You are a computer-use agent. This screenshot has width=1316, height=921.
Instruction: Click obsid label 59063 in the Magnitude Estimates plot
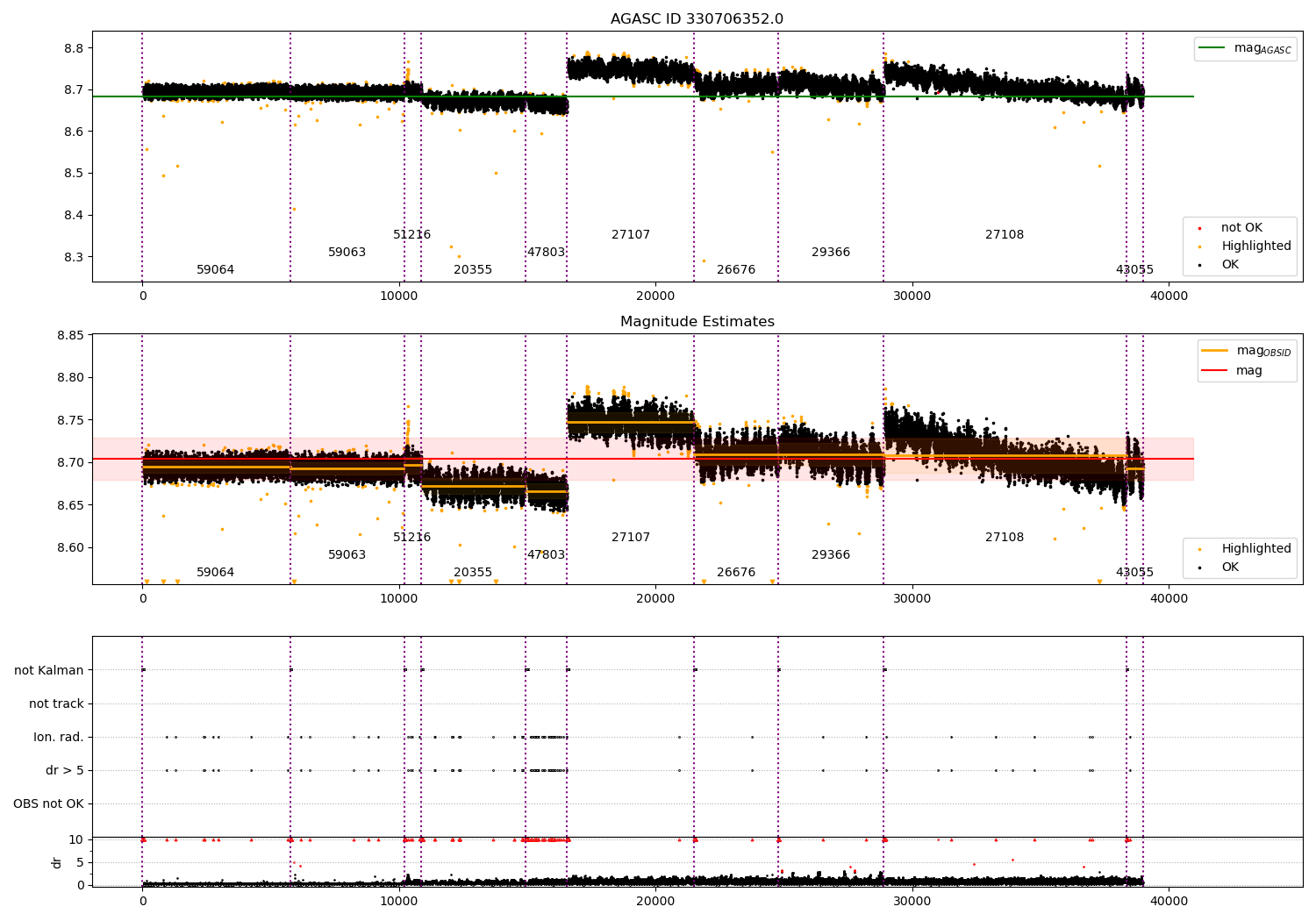(x=347, y=555)
